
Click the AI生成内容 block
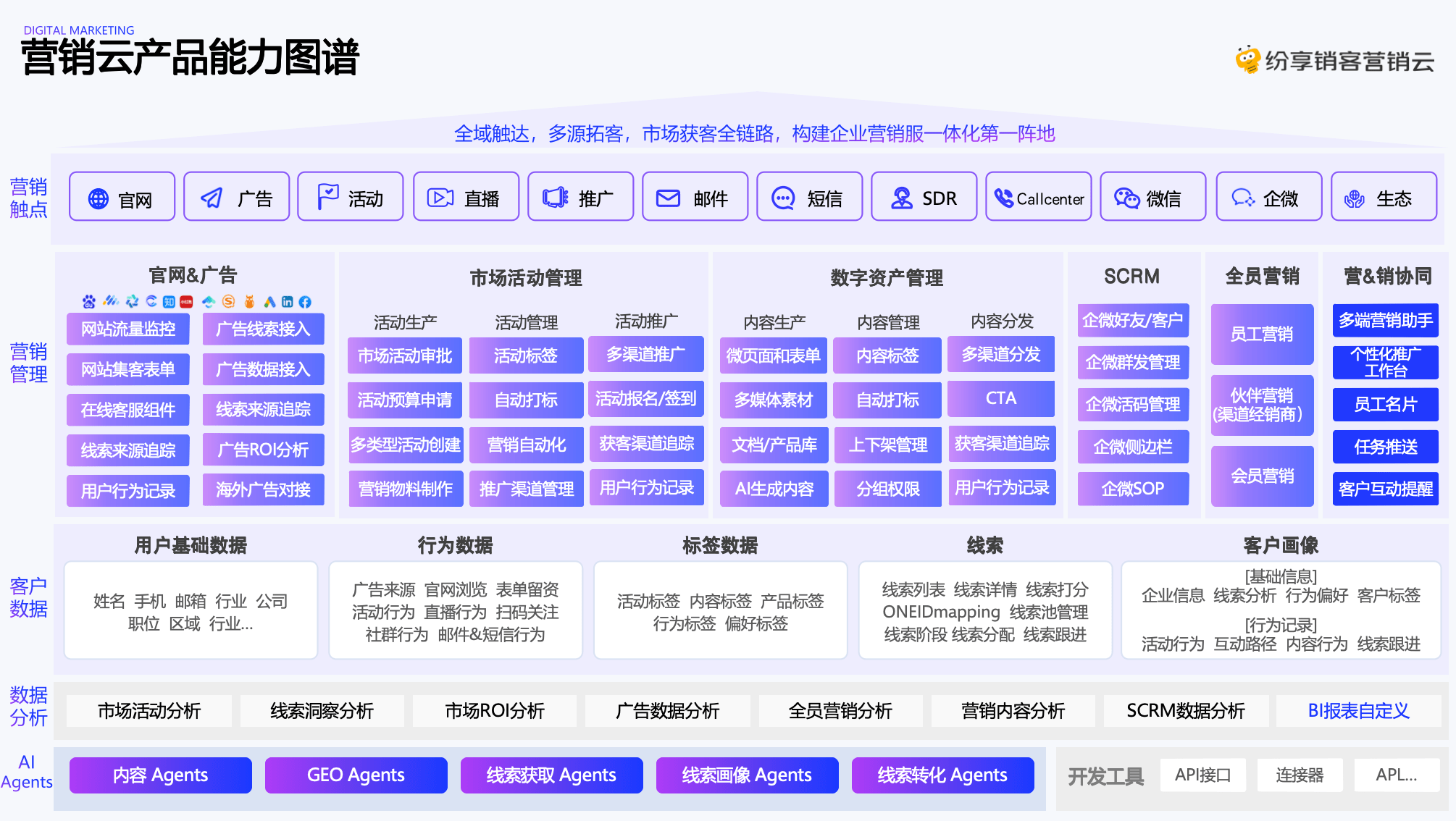(x=774, y=489)
